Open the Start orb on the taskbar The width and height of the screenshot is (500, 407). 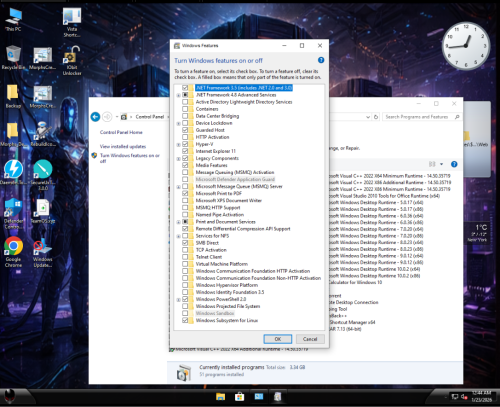tap(10, 397)
